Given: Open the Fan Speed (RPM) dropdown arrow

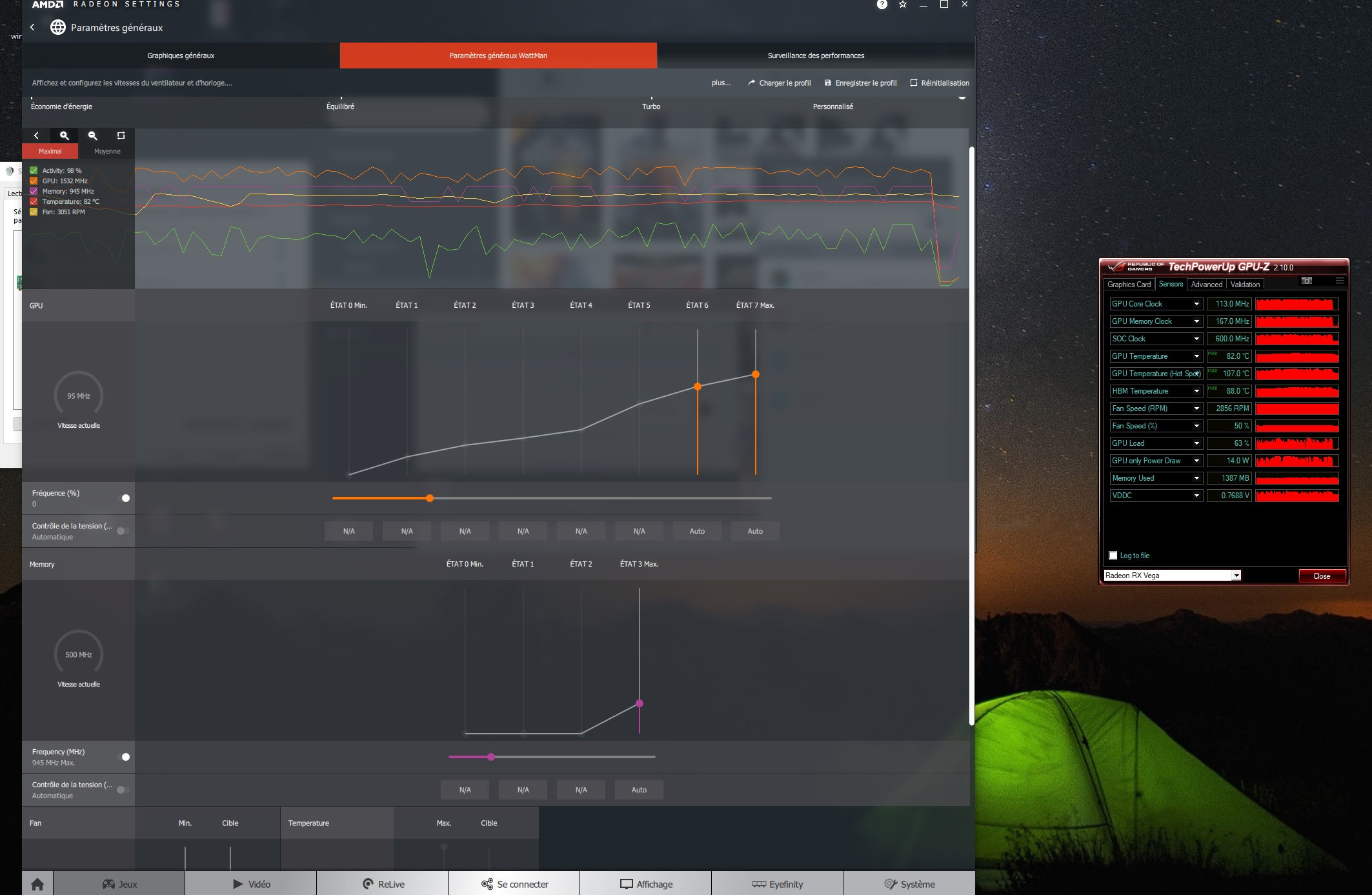Looking at the screenshot, I should 1196,408.
